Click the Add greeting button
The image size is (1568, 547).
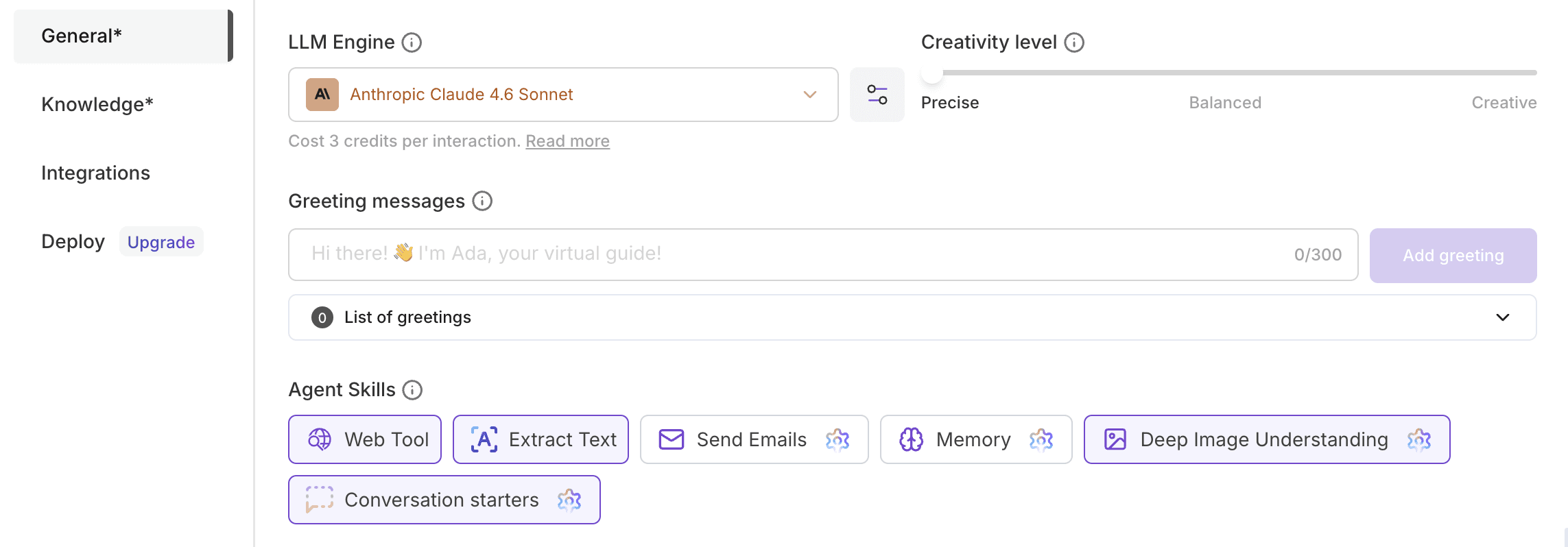(x=1453, y=256)
